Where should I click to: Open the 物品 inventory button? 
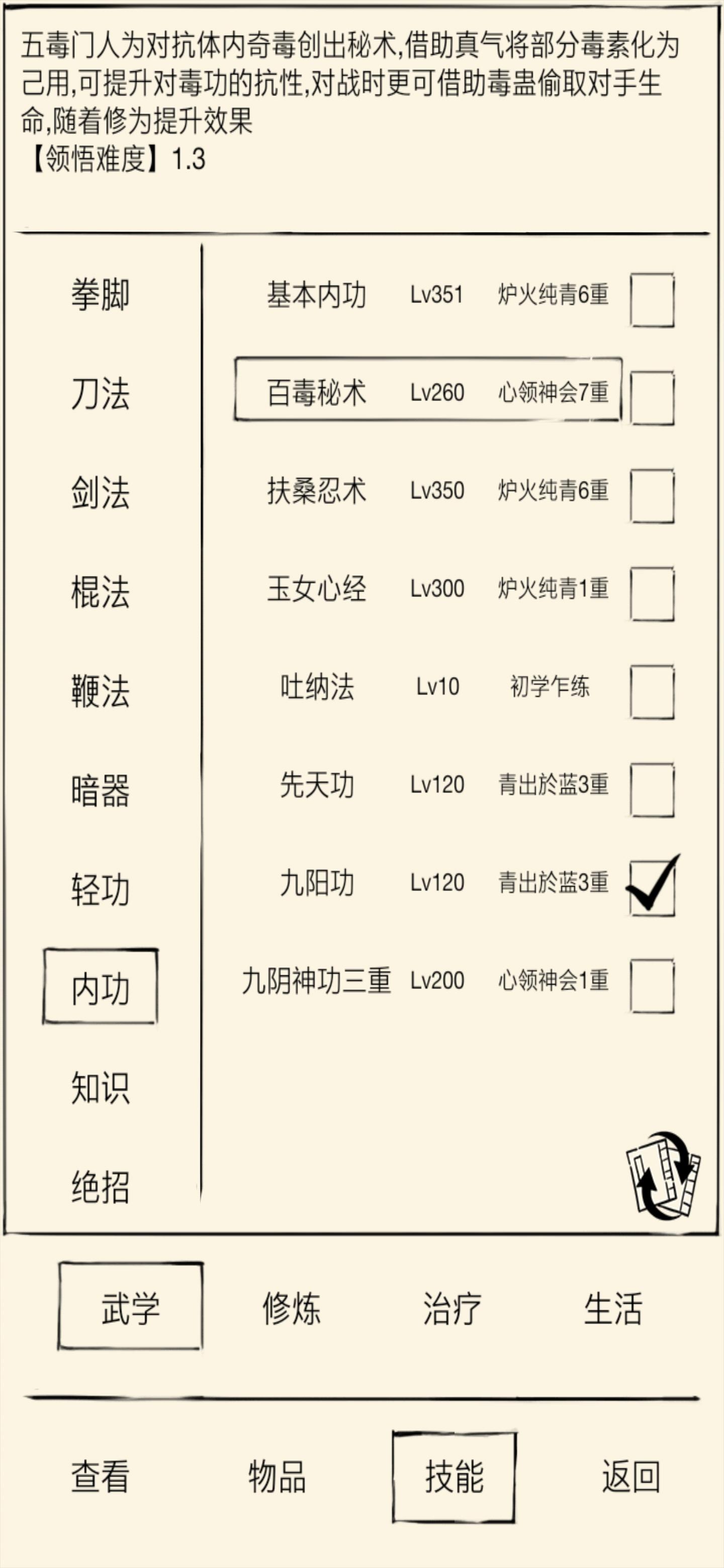(x=277, y=1476)
